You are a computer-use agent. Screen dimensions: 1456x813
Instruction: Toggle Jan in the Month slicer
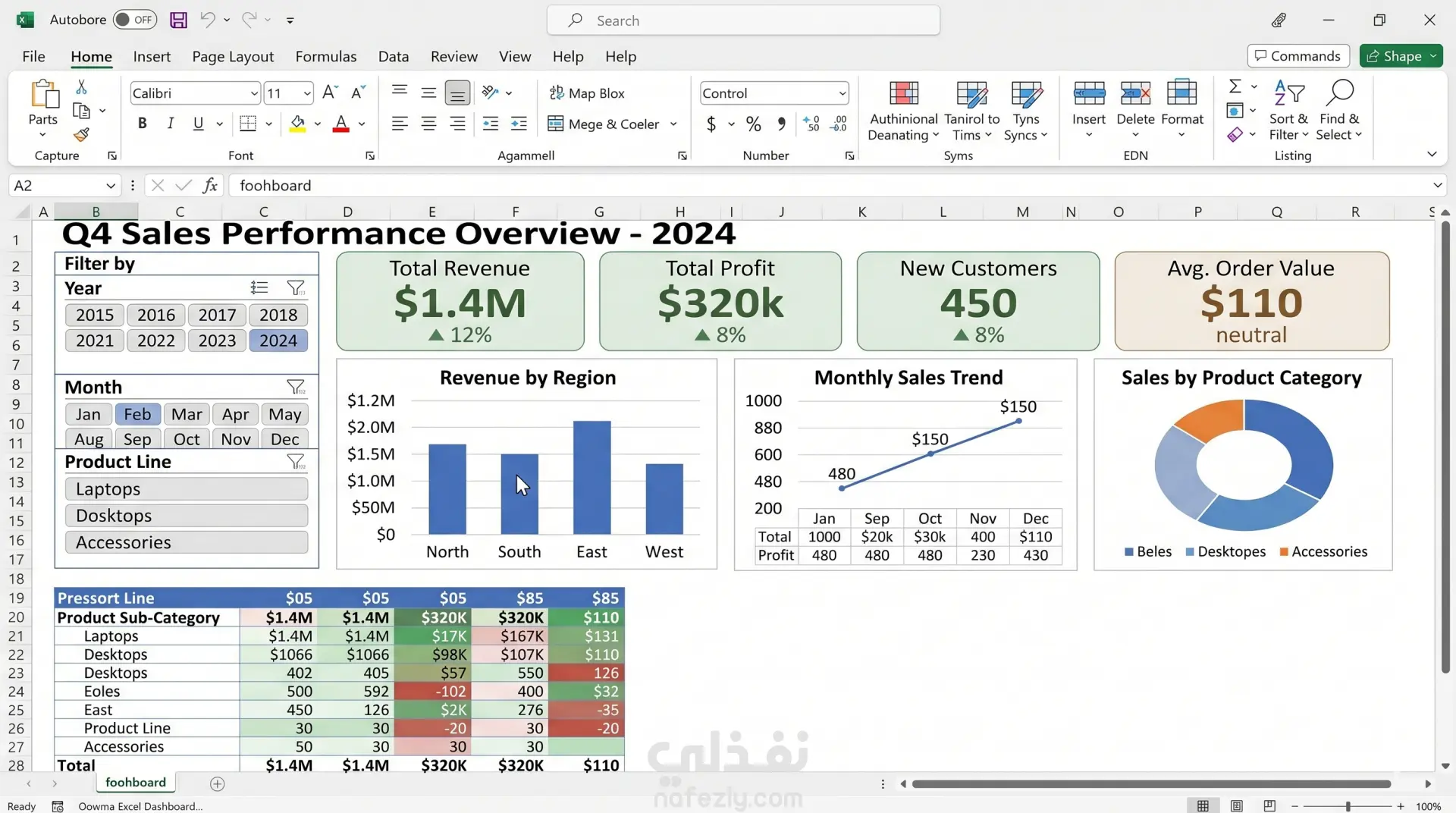click(88, 414)
